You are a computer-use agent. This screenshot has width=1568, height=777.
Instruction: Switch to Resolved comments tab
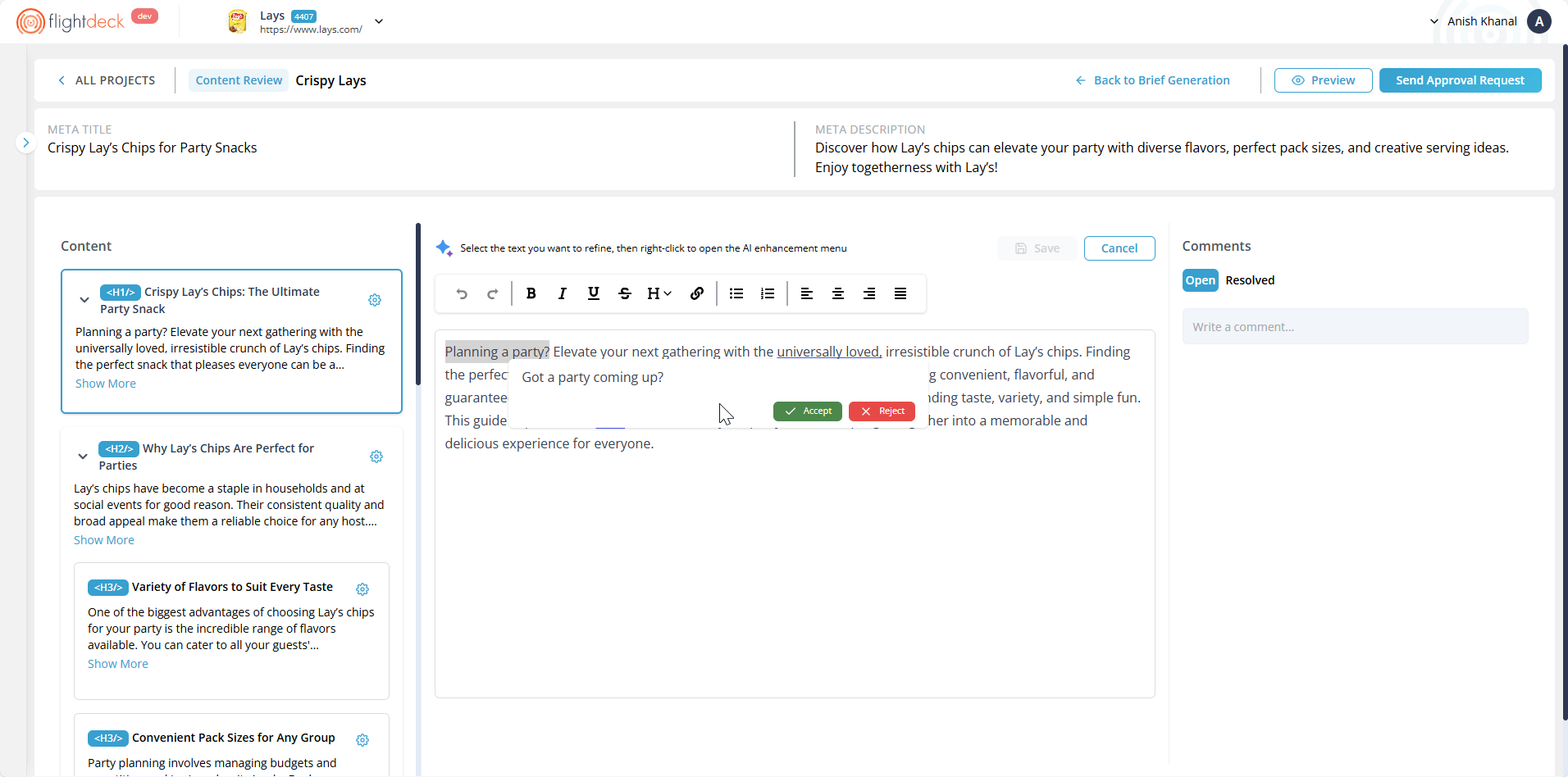pos(1250,280)
